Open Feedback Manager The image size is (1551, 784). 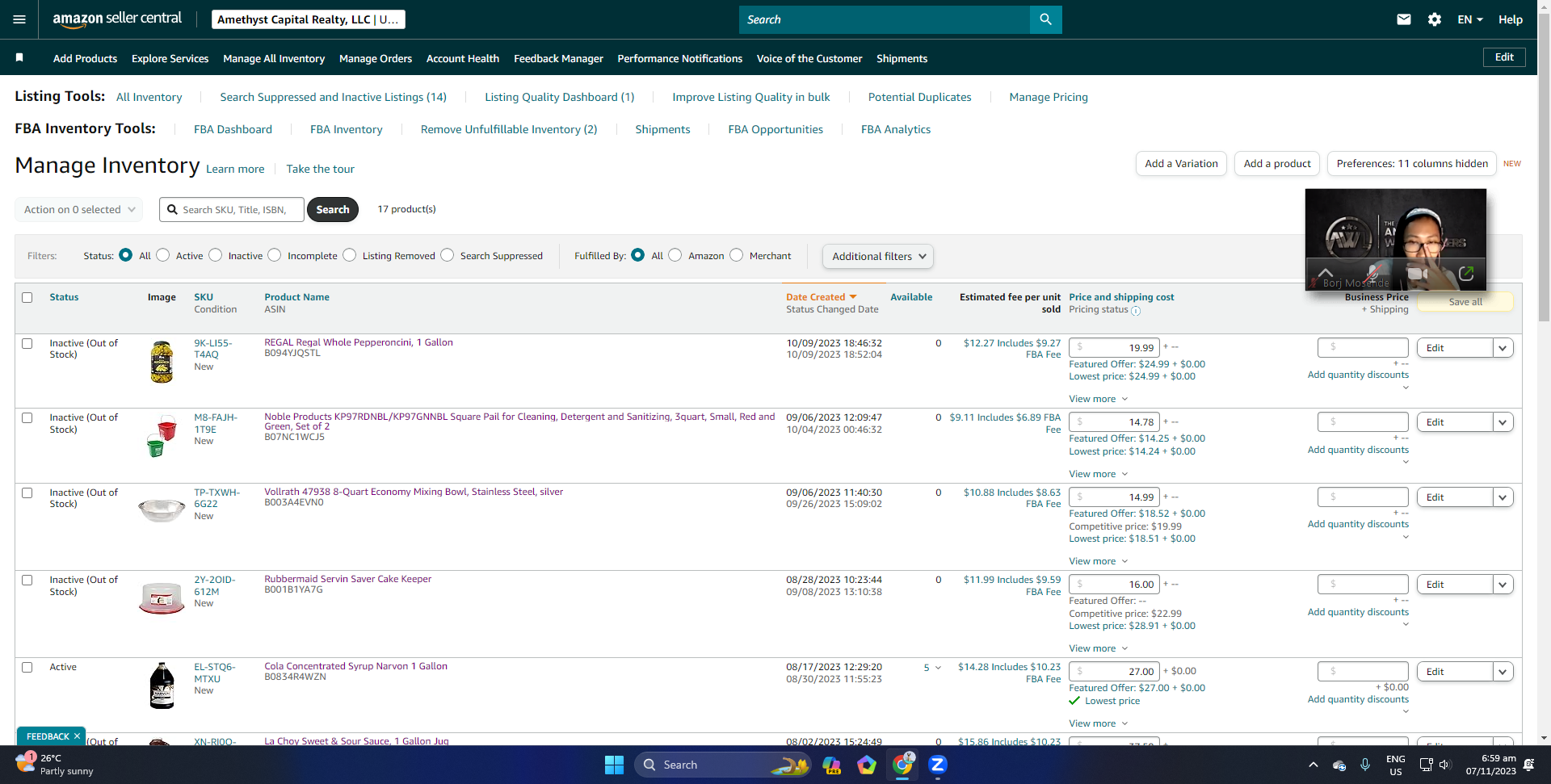[558, 58]
